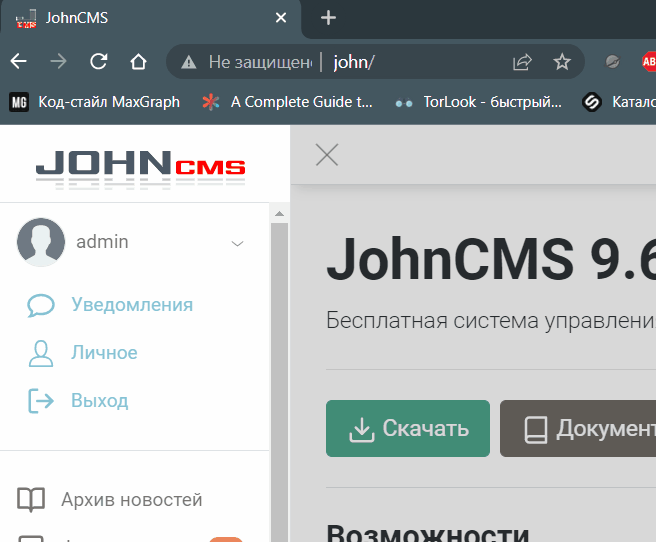This screenshot has height=542, width=656.
Task: Click the address bar showing john/
Action: tap(420, 62)
